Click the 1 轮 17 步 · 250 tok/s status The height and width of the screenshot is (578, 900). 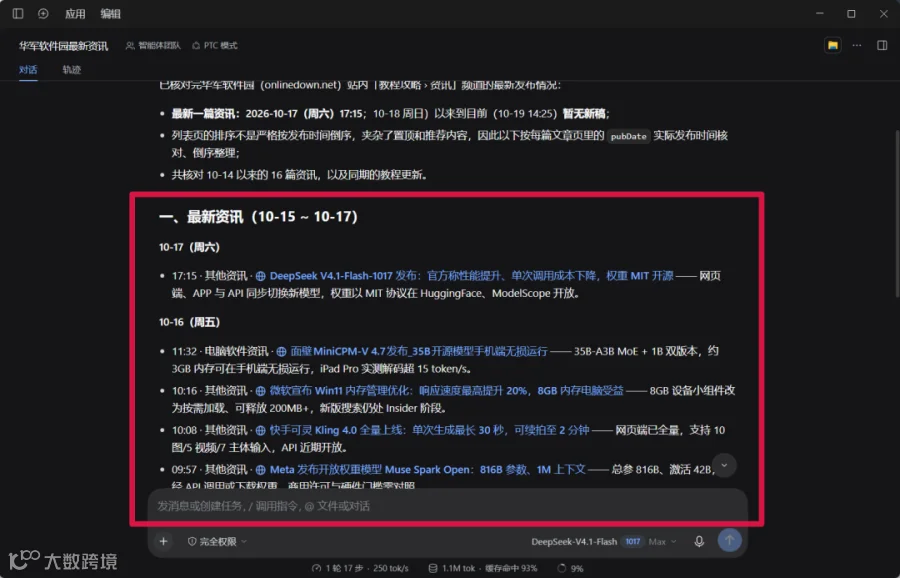pos(360,568)
